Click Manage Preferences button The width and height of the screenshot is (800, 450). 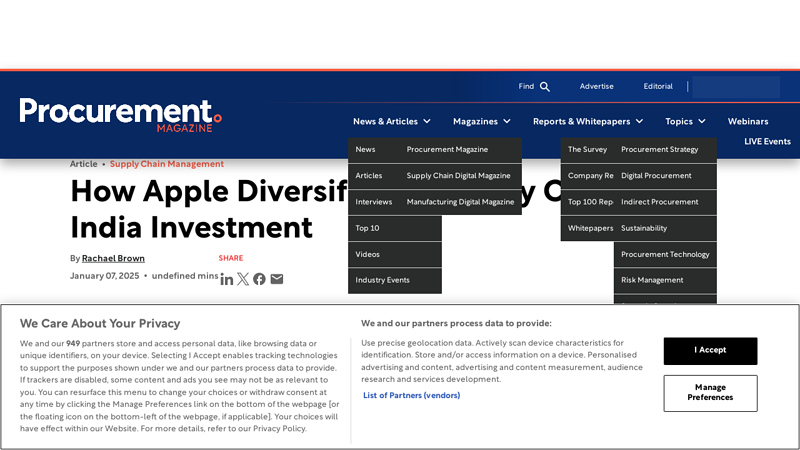(x=710, y=393)
